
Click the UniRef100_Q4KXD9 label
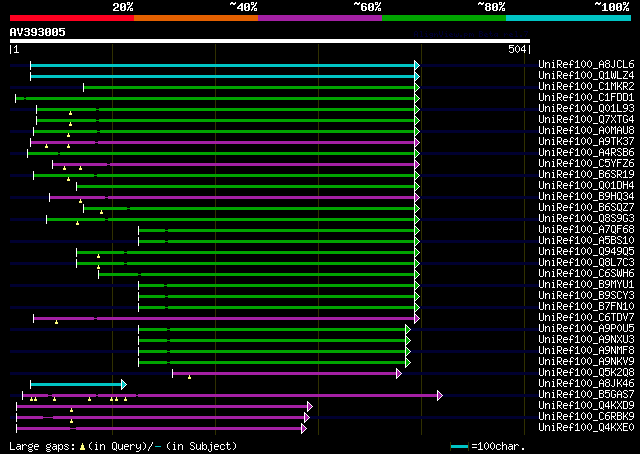(586, 406)
